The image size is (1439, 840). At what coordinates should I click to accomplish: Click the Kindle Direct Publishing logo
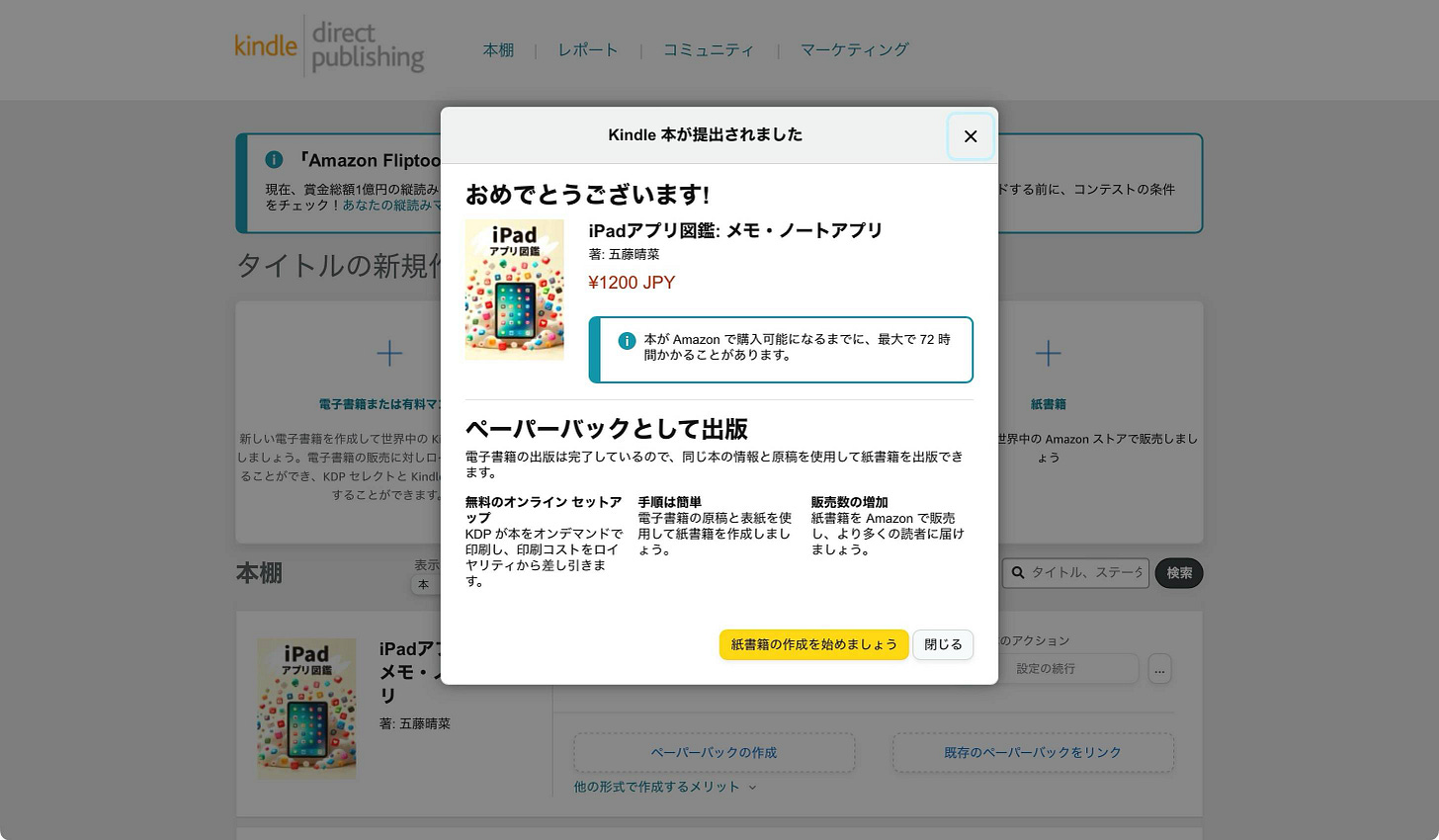click(x=329, y=46)
